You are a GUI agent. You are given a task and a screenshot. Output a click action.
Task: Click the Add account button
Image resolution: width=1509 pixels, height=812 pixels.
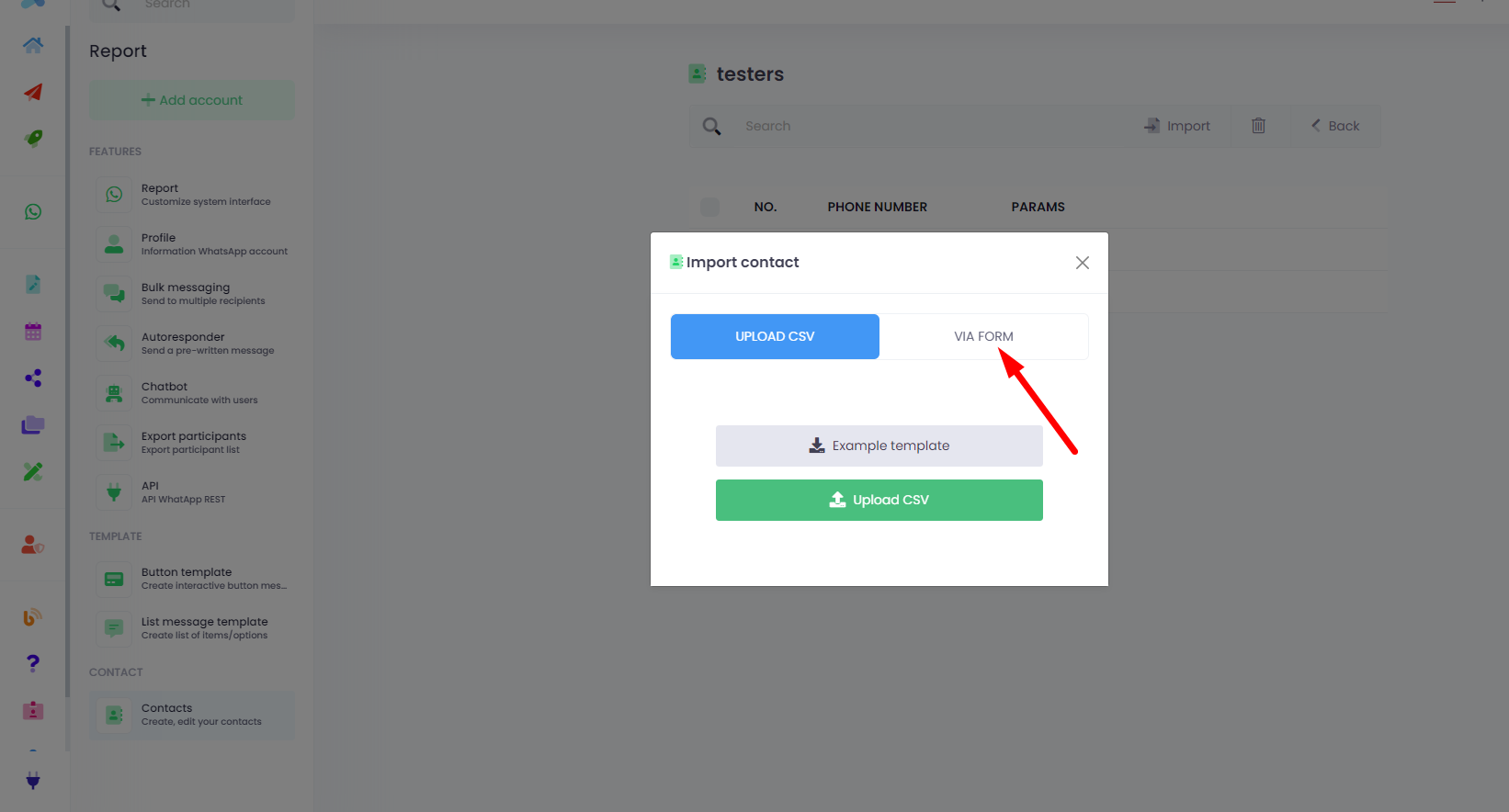click(x=192, y=100)
